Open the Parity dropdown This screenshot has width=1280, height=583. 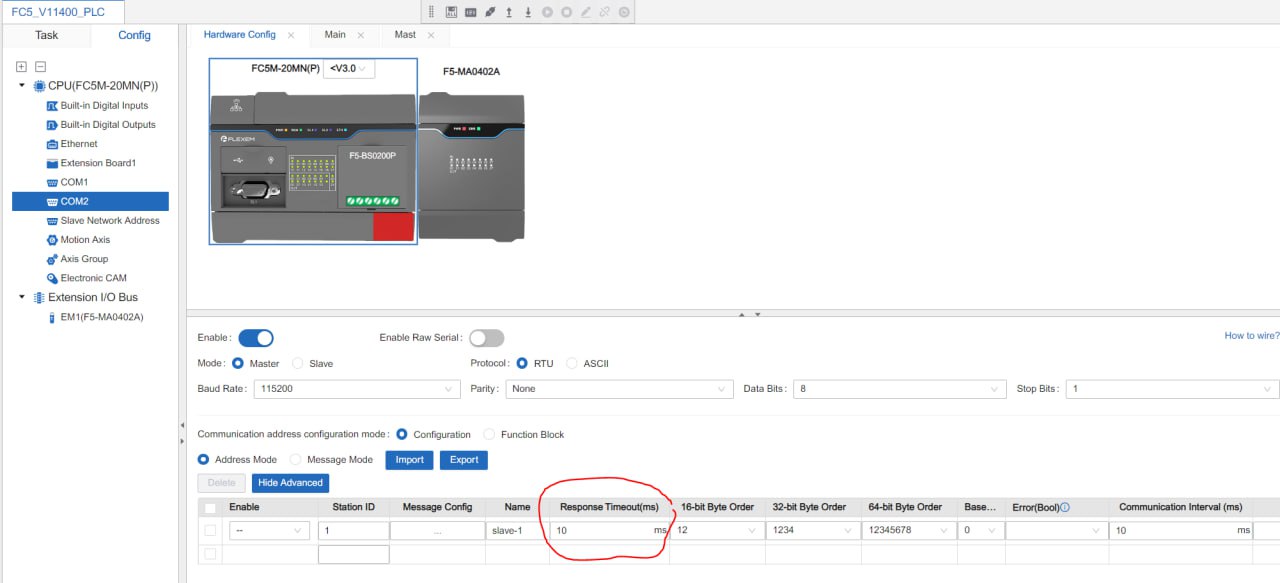tap(620, 389)
